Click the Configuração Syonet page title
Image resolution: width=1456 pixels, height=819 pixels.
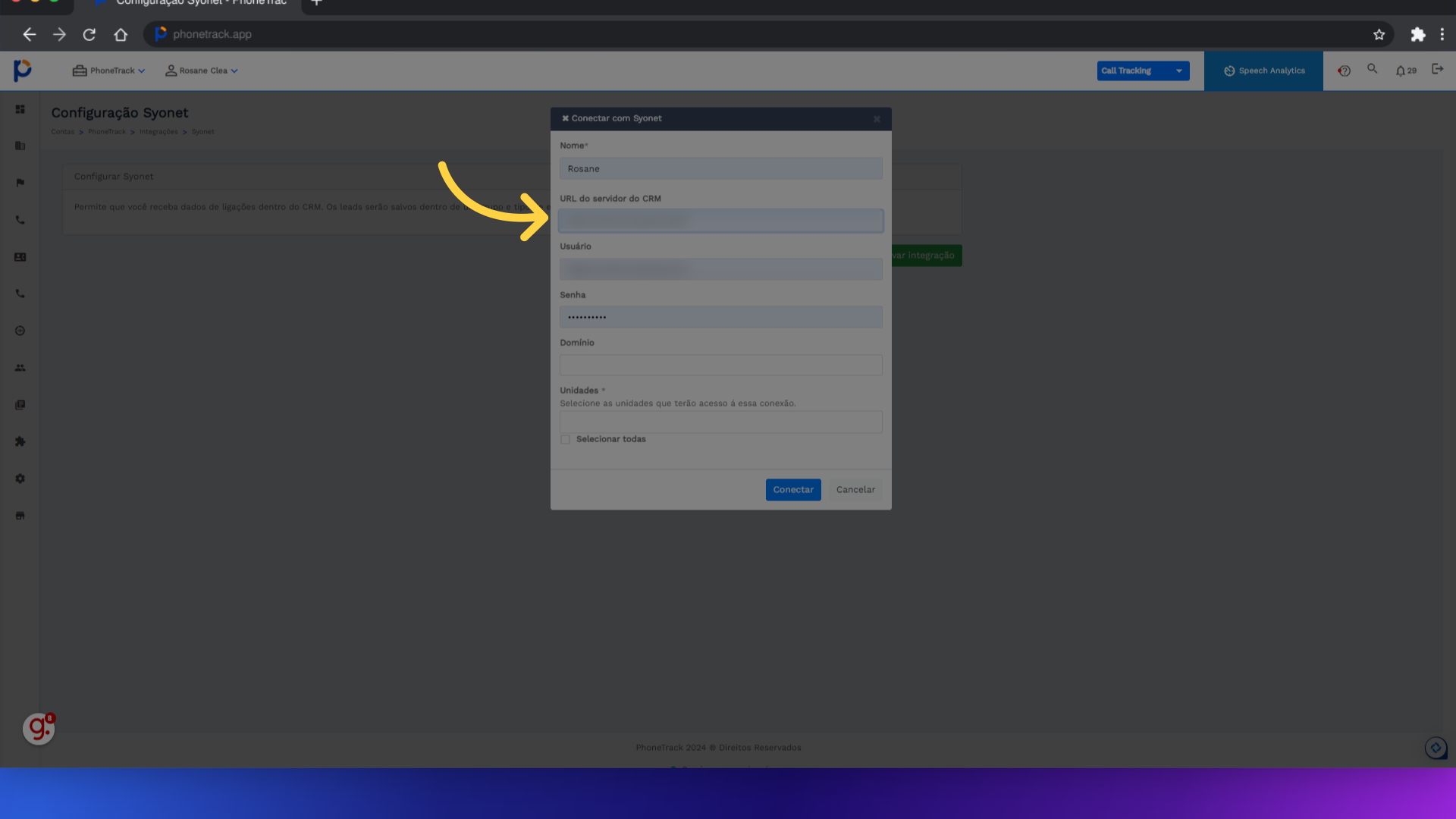[120, 113]
